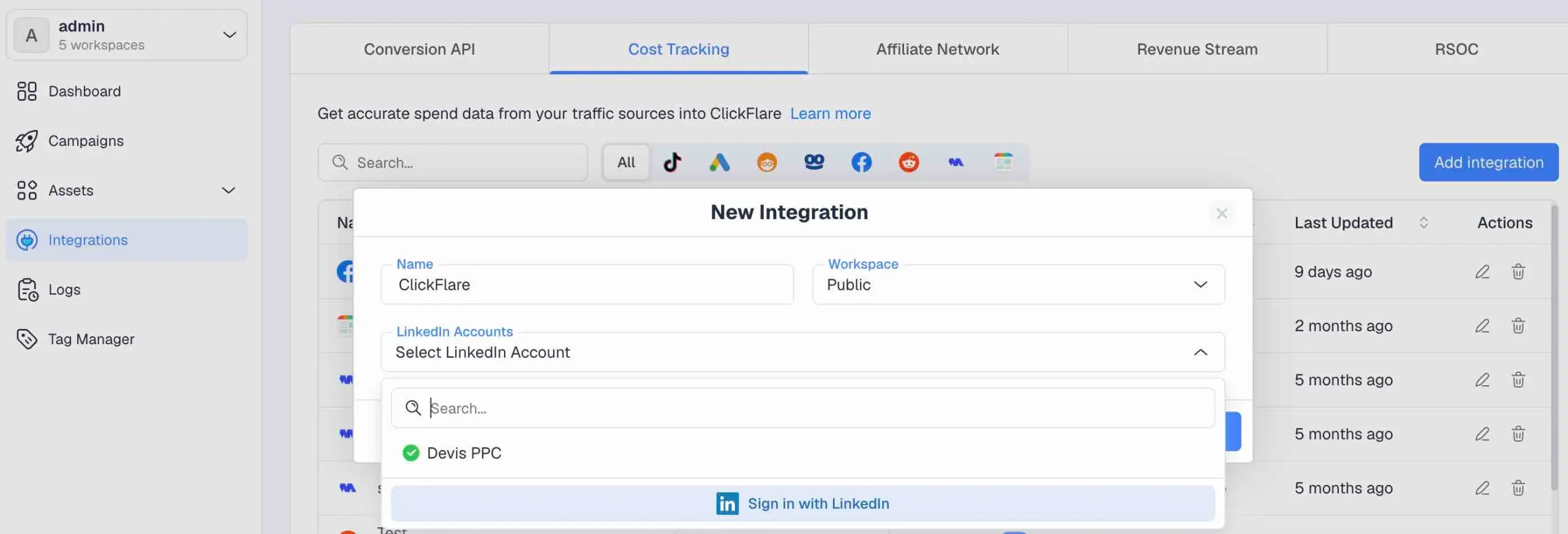This screenshot has height=534, width=1568.
Task: Filter integrations by TikTok icon
Action: (x=672, y=162)
